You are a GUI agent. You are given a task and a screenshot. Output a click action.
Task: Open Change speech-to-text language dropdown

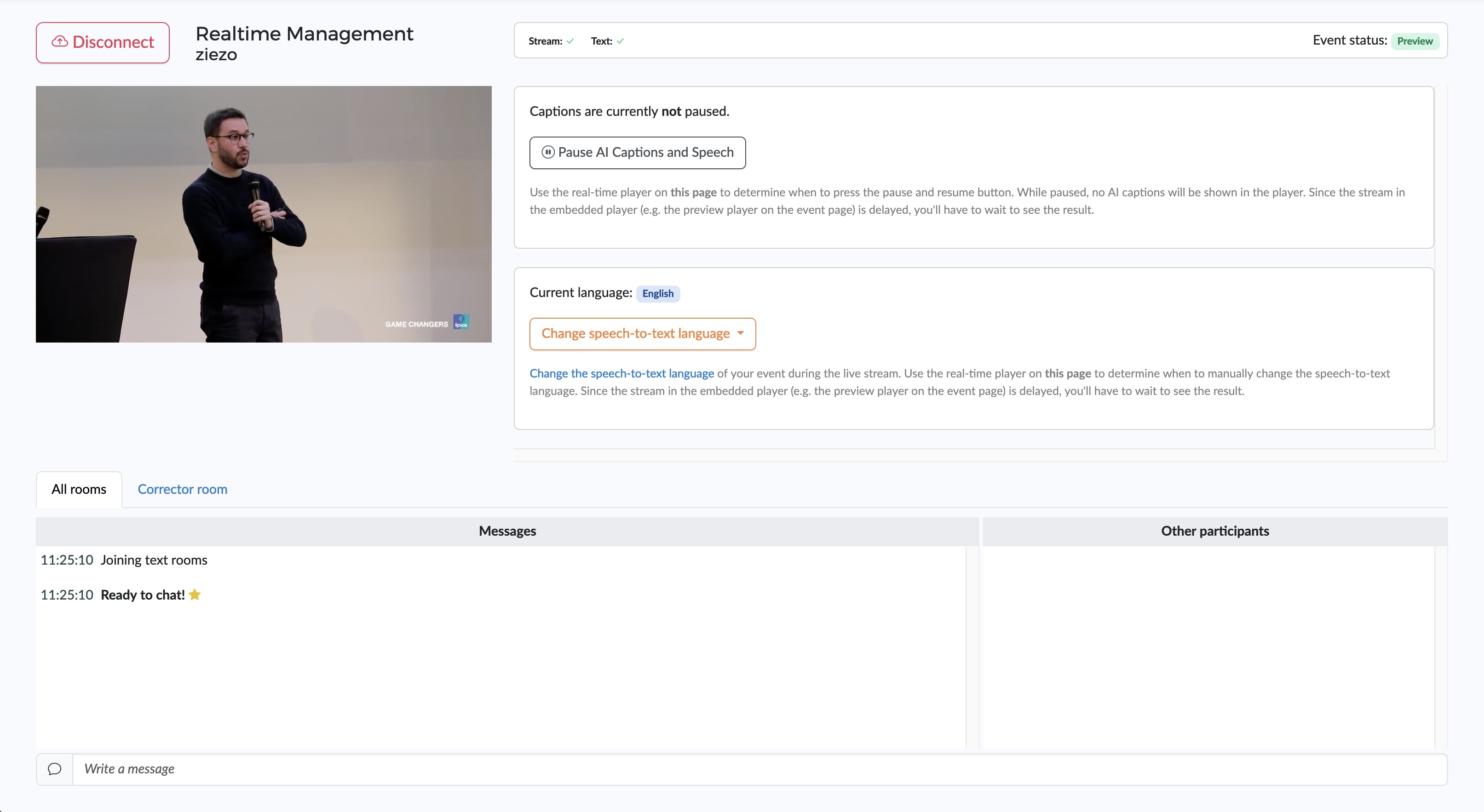pos(642,334)
